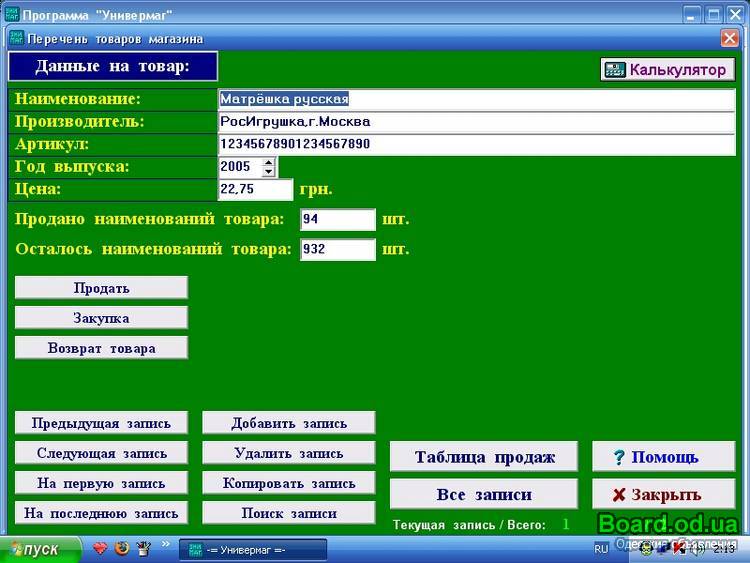Switch to the Универмаг taskbar window

pyautogui.click(x=252, y=549)
